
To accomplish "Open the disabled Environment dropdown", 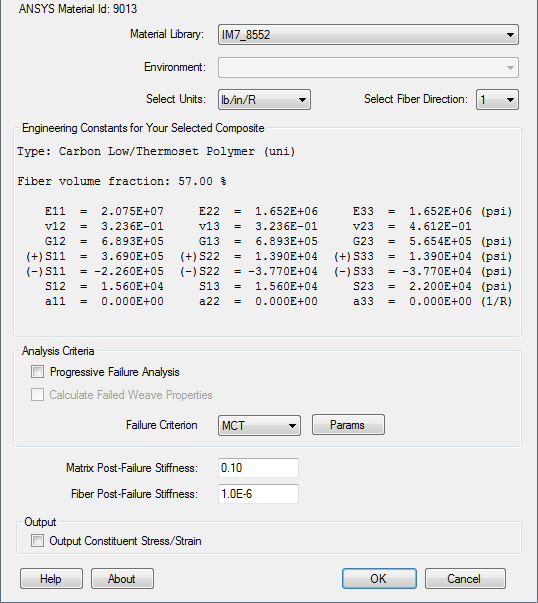I will 368,68.
